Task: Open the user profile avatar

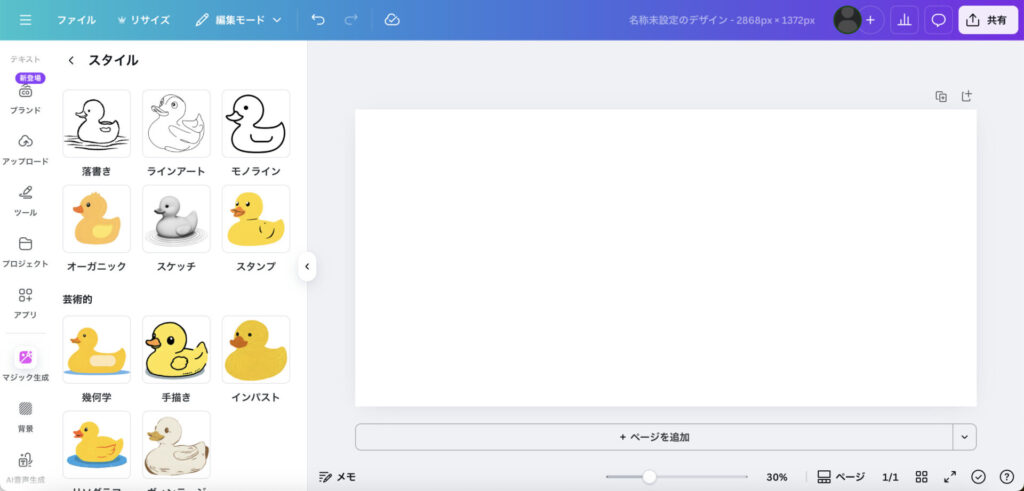Action: point(847,20)
